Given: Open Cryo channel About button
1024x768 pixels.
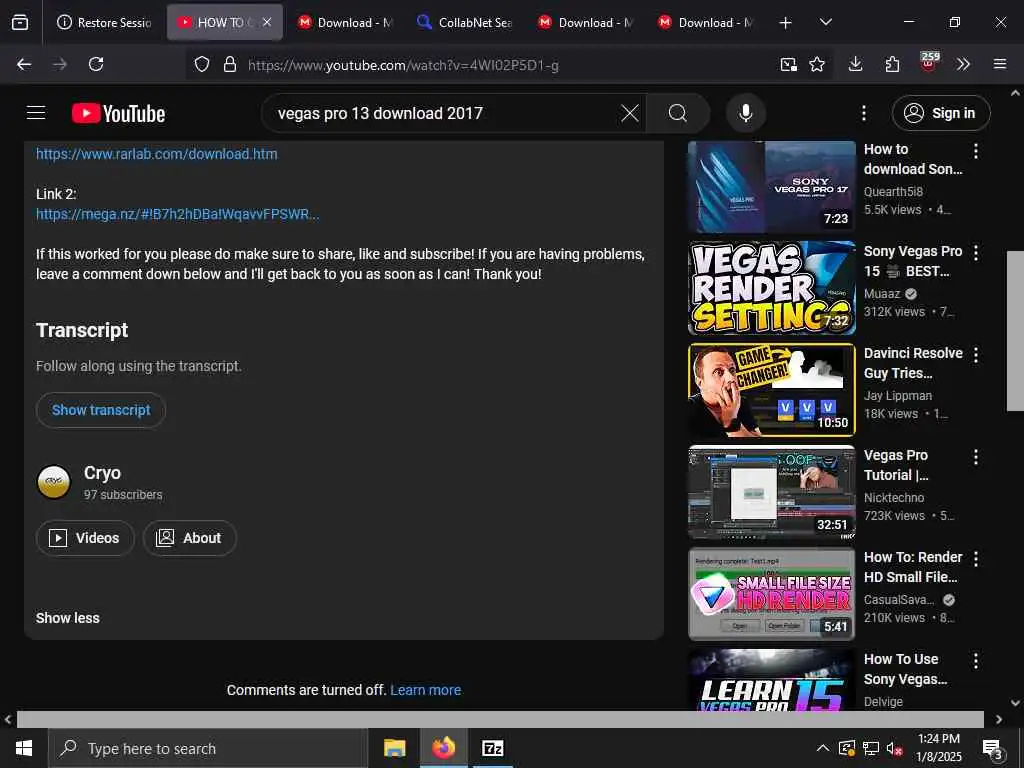Looking at the screenshot, I should (x=189, y=538).
